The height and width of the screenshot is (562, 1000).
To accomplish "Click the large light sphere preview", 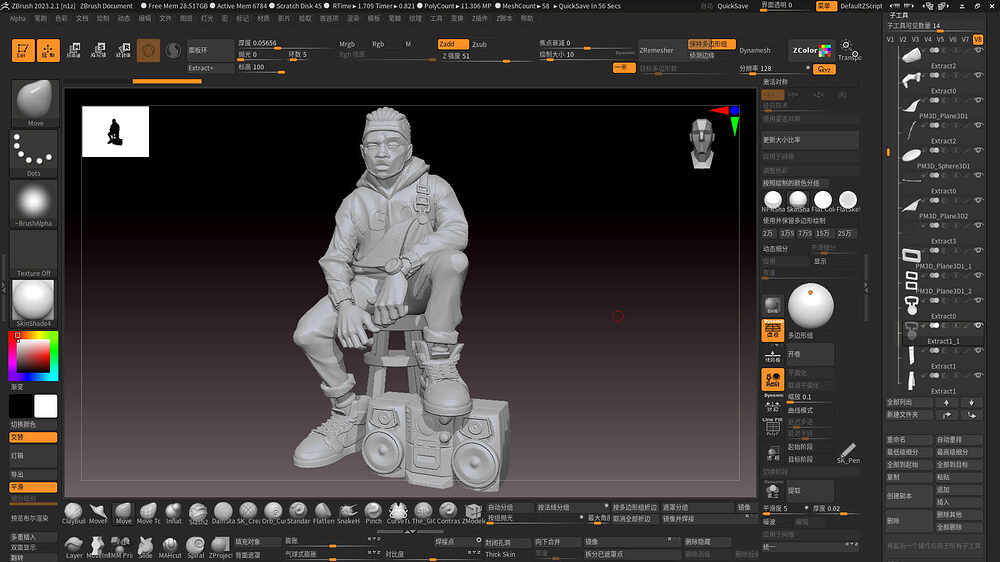I will pos(811,306).
